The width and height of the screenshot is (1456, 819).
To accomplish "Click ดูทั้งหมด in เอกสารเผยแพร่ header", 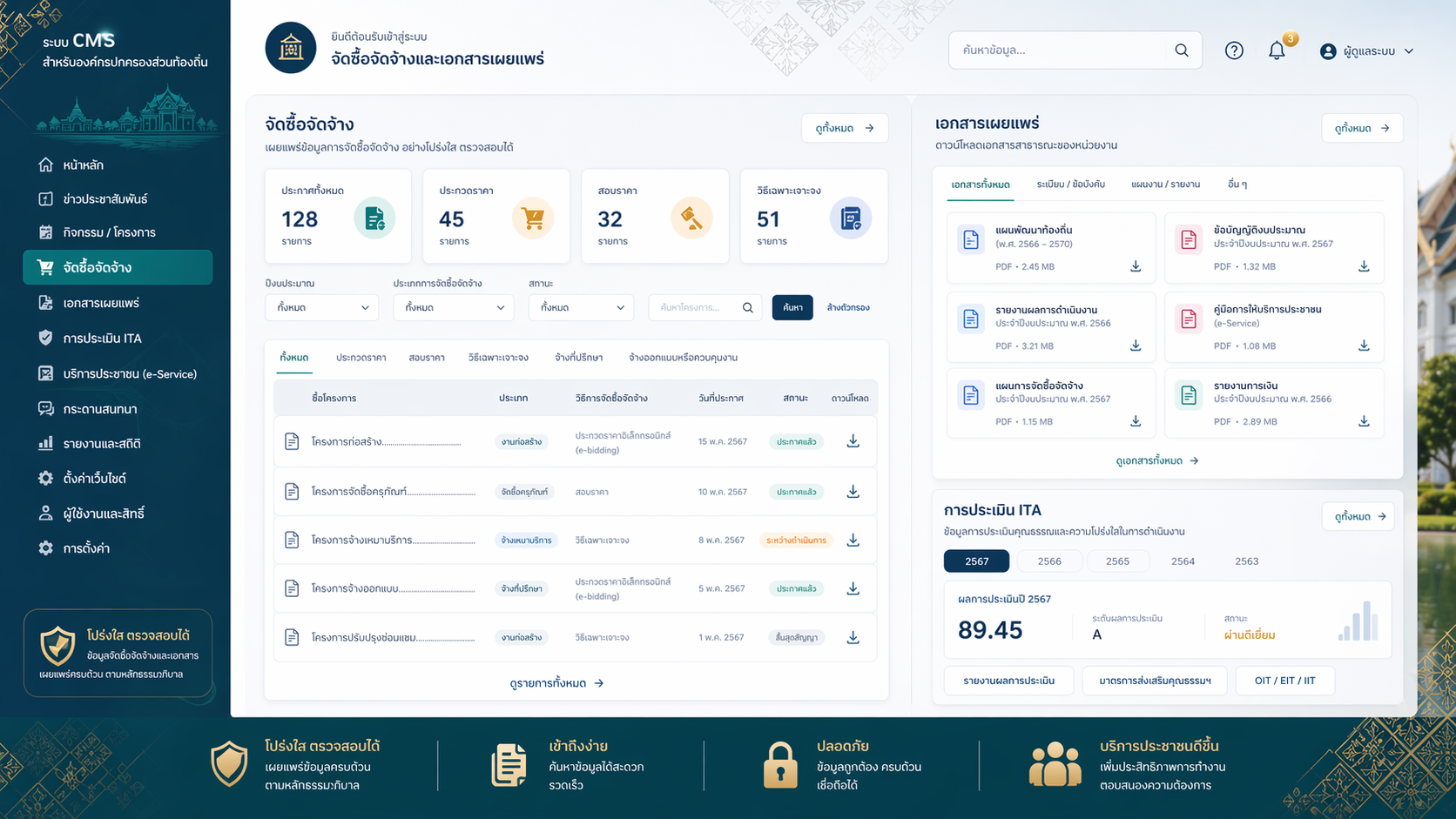I will point(1362,128).
